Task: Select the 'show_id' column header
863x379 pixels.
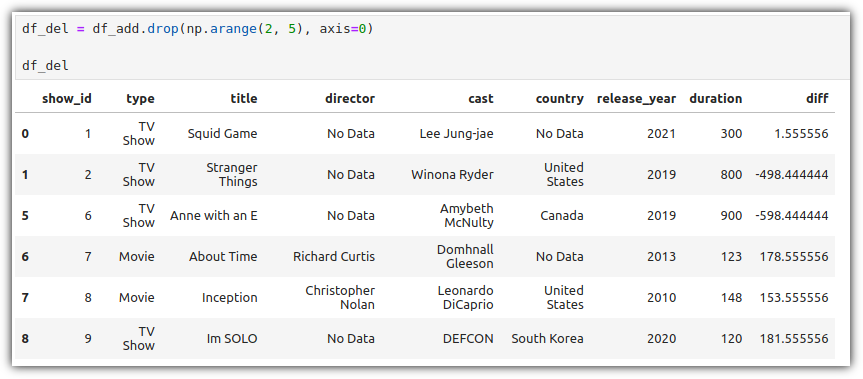Action: coord(67,99)
